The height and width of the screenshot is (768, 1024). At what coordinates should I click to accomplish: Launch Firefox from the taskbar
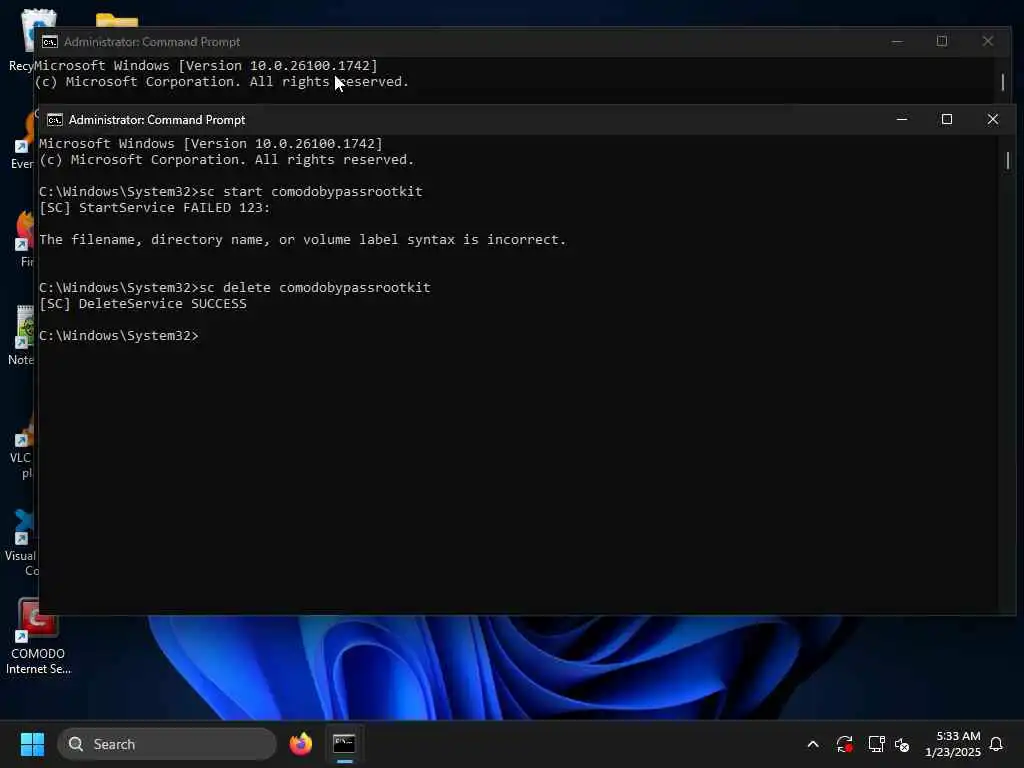(300, 744)
